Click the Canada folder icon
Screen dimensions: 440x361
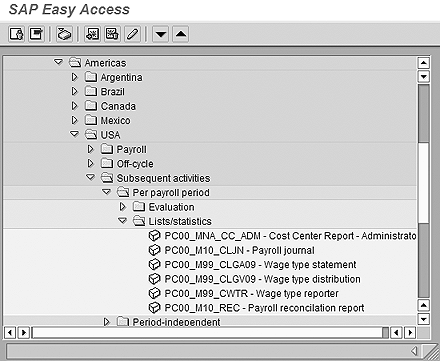point(91,106)
